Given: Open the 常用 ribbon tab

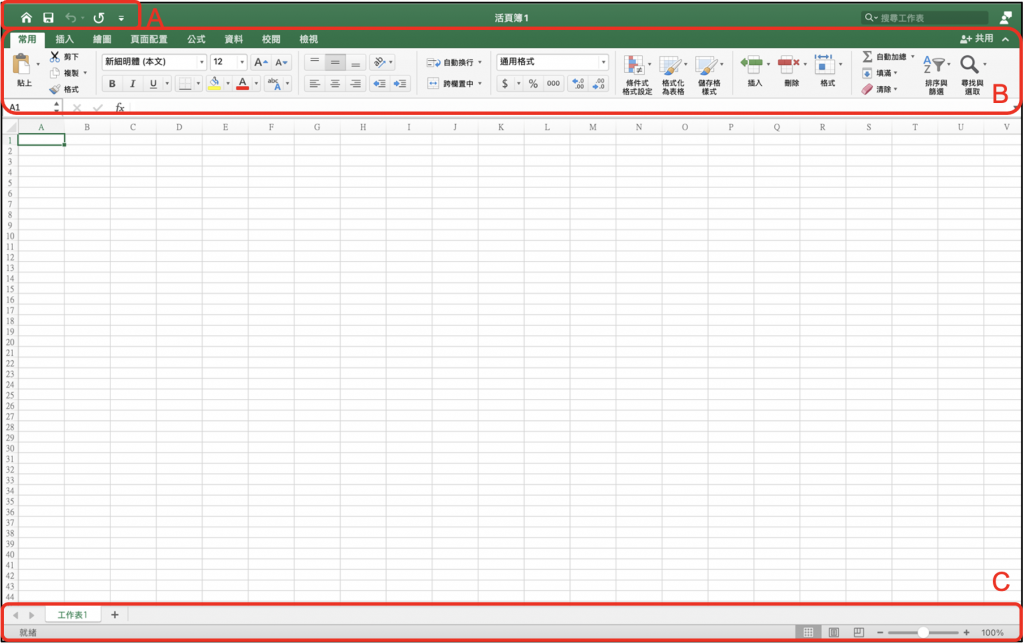Looking at the screenshot, I should click(x=27, y=39).
